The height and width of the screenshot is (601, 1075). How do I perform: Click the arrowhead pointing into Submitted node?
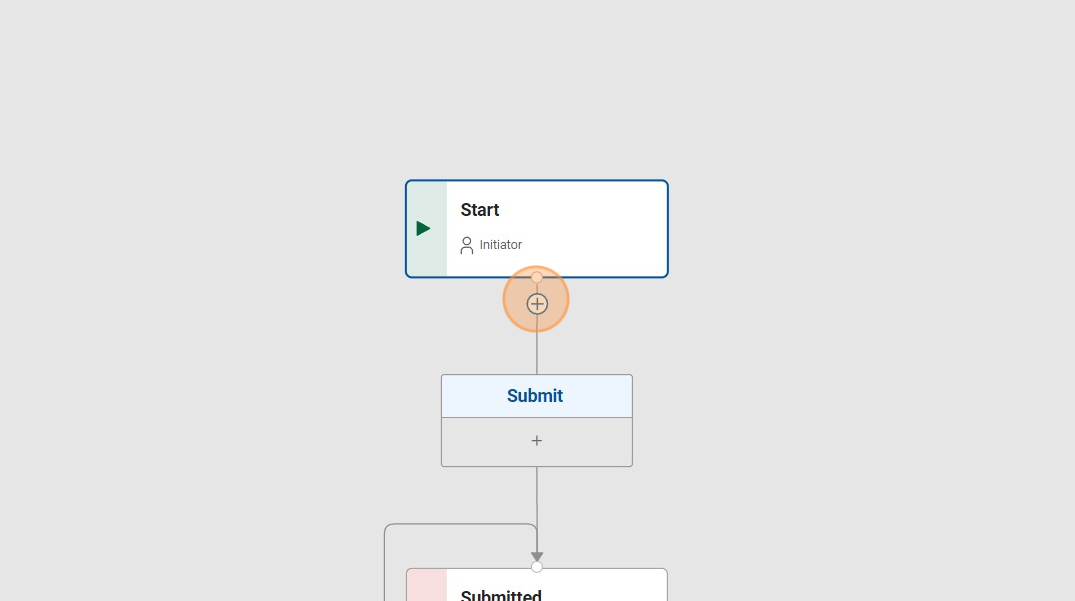pyautogui.click(x=537, y=555)
